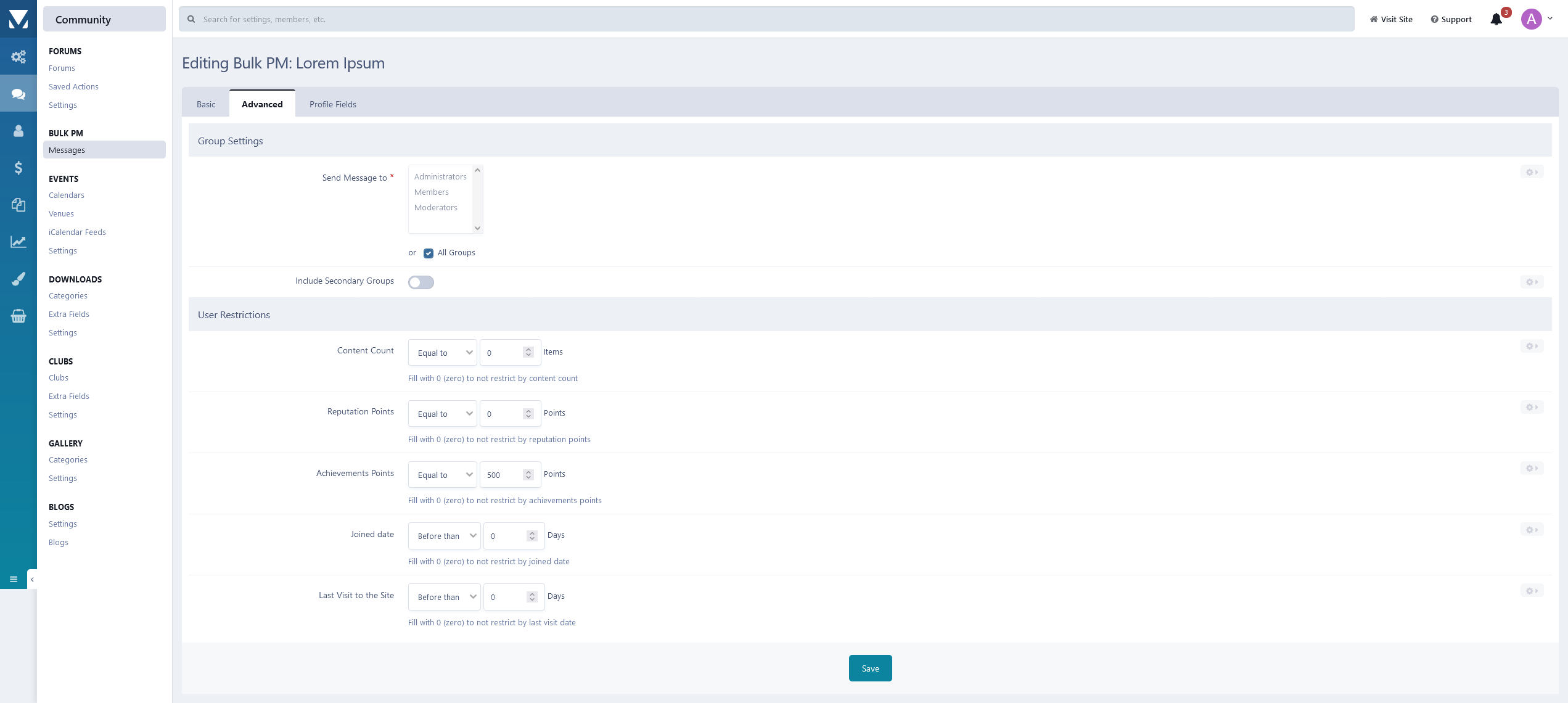Switch to the Profile Fields tab

(333, 104)
